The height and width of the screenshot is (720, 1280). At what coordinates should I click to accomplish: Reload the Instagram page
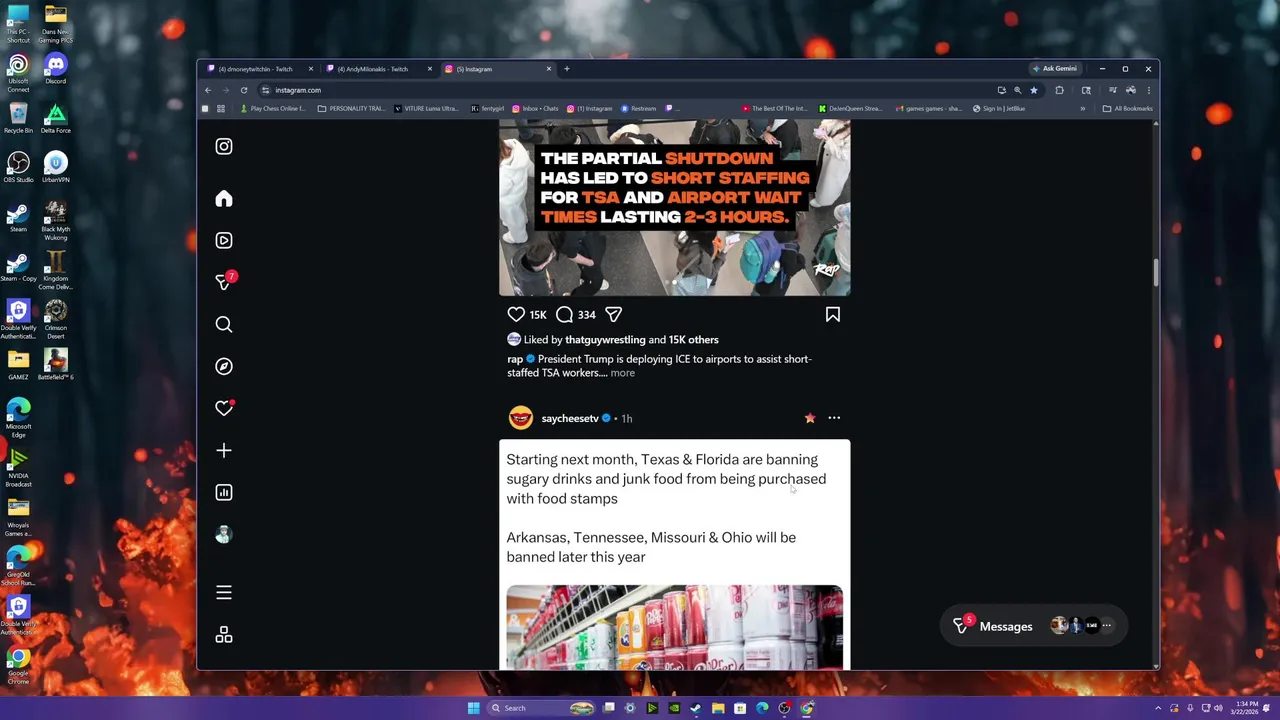[x=244, y=90]
